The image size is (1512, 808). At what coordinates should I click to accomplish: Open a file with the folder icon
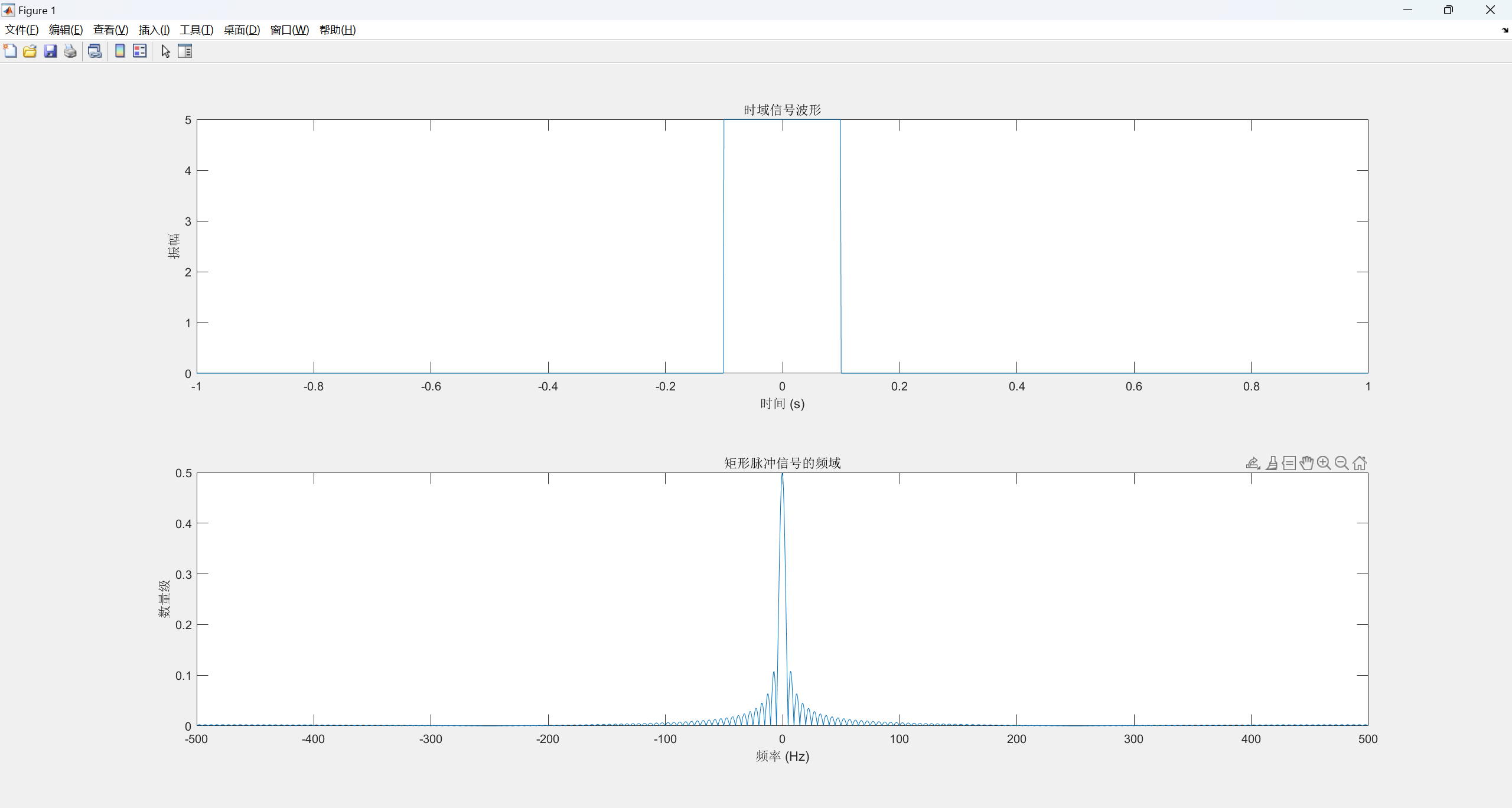click(x=30, y=51)
